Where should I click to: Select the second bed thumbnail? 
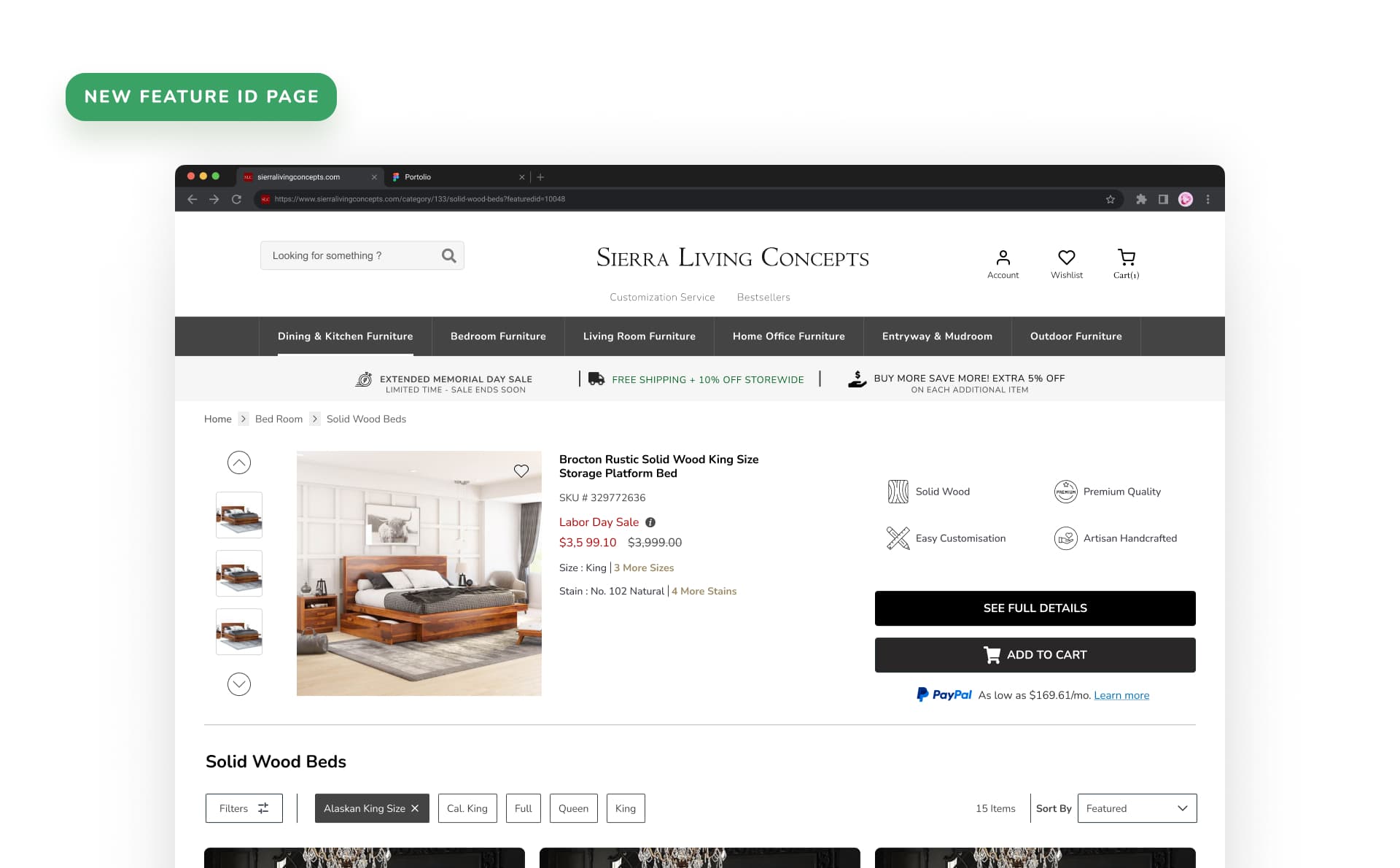click(x=239, y=573)
